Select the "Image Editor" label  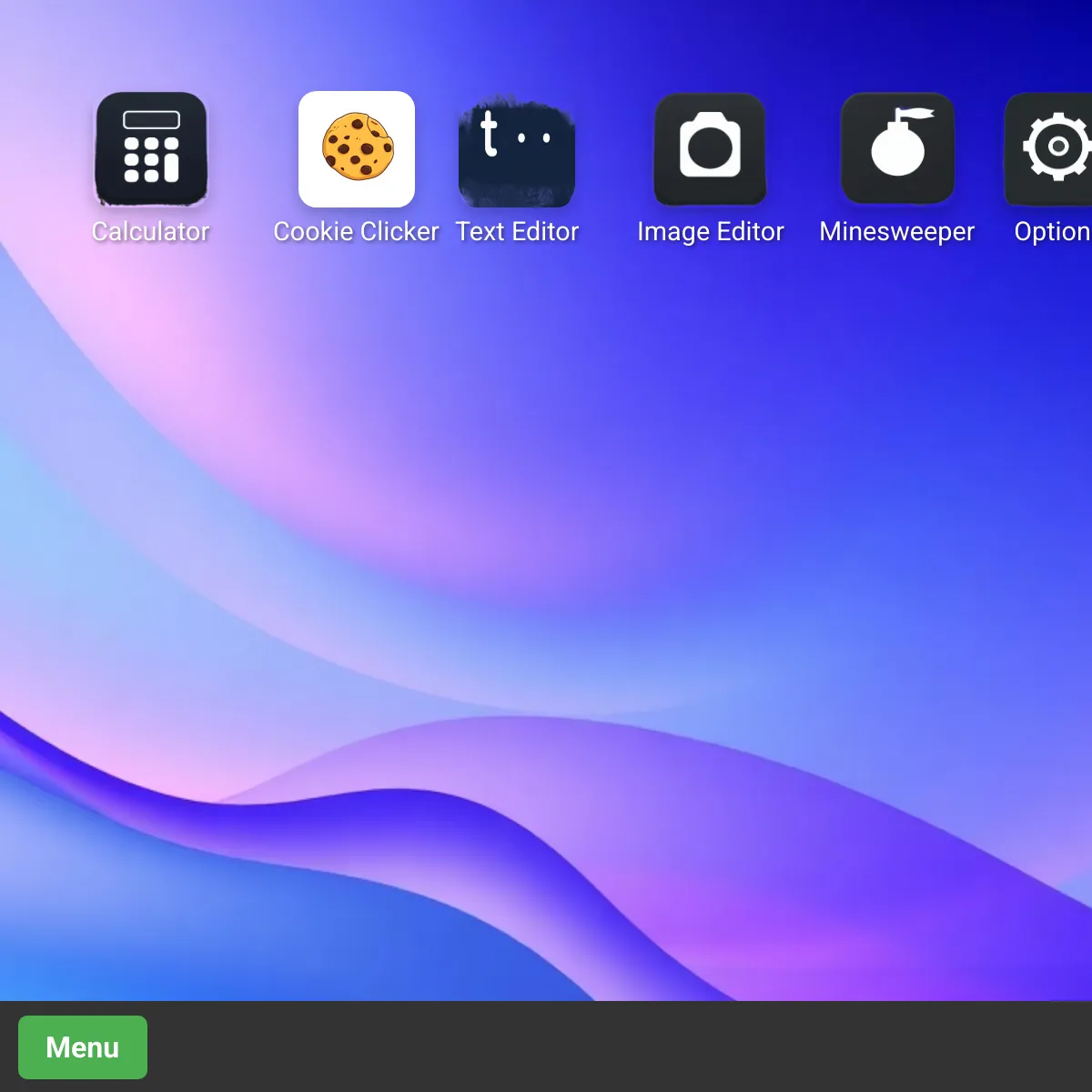[710, 232]
